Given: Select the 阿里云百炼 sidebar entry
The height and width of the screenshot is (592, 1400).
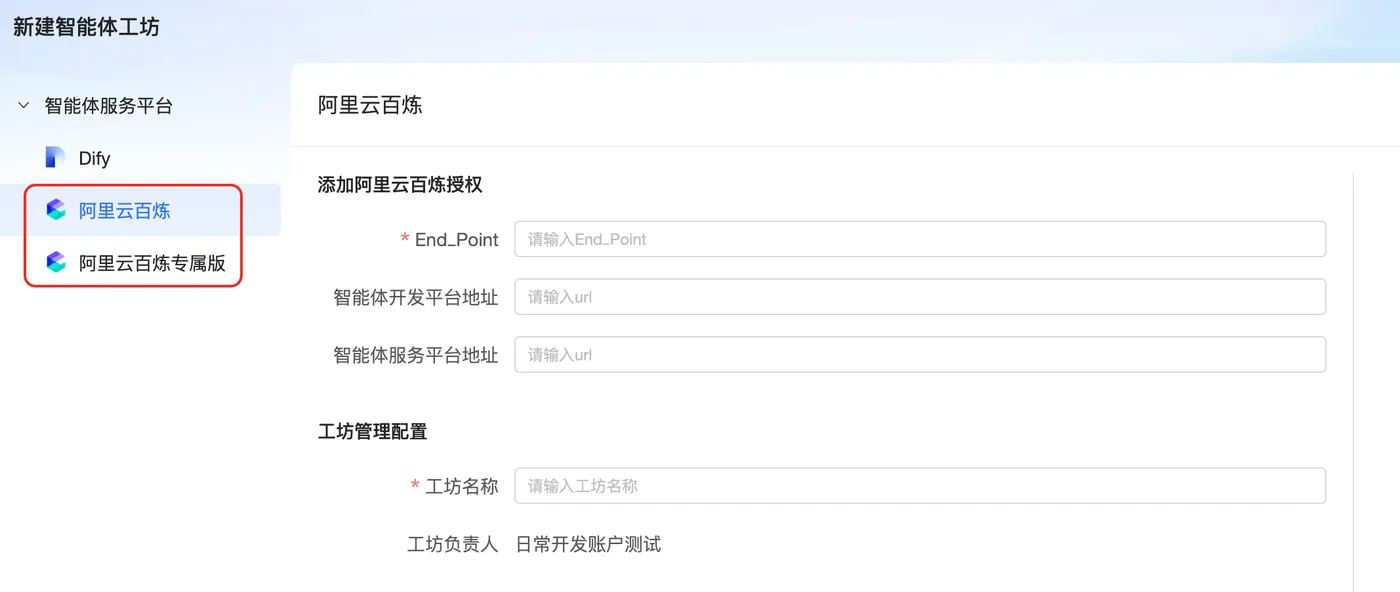Looking at the screenshot, I should point(140,210).
